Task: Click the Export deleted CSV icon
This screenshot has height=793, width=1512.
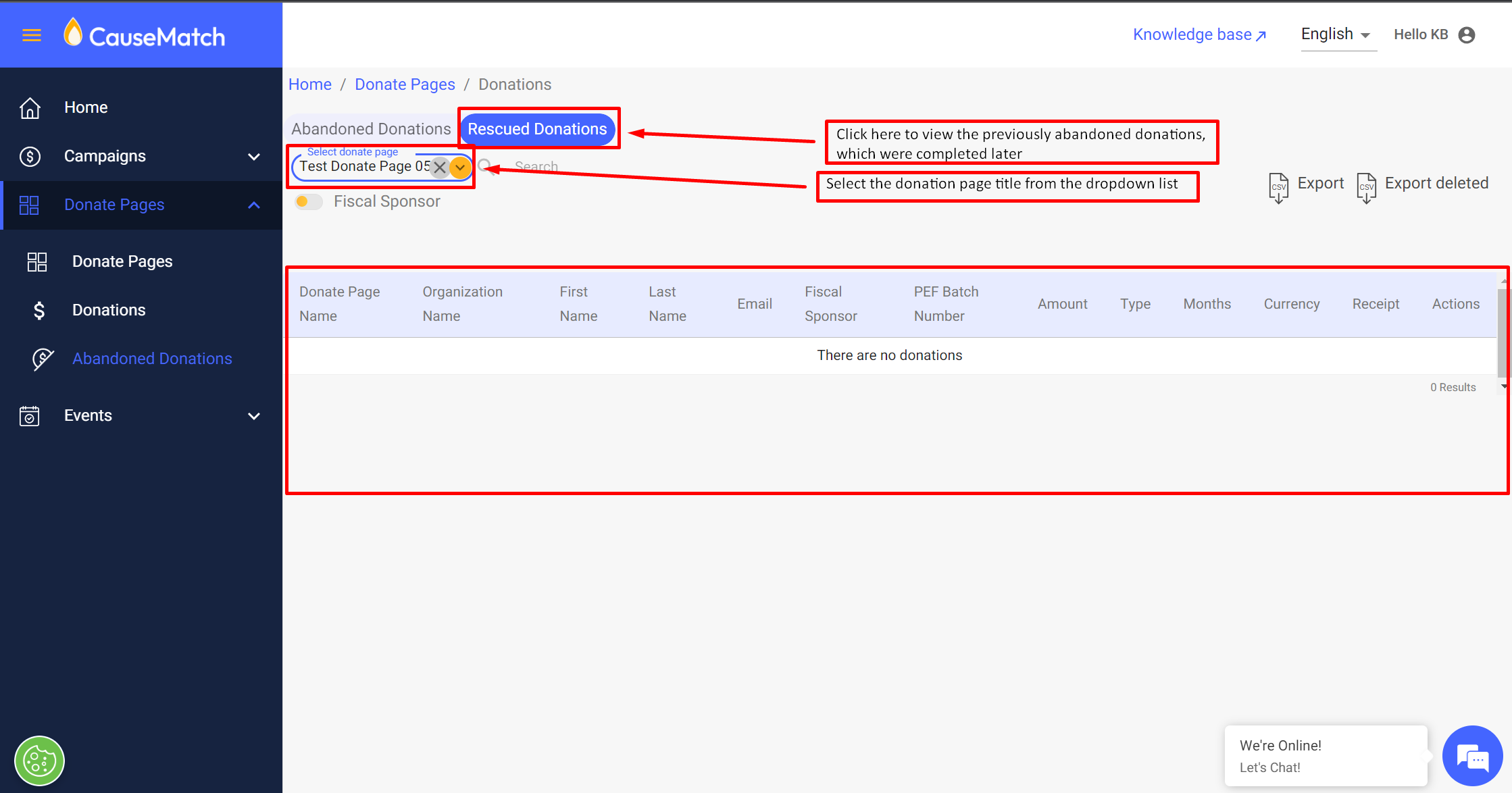Action: 1366,187
